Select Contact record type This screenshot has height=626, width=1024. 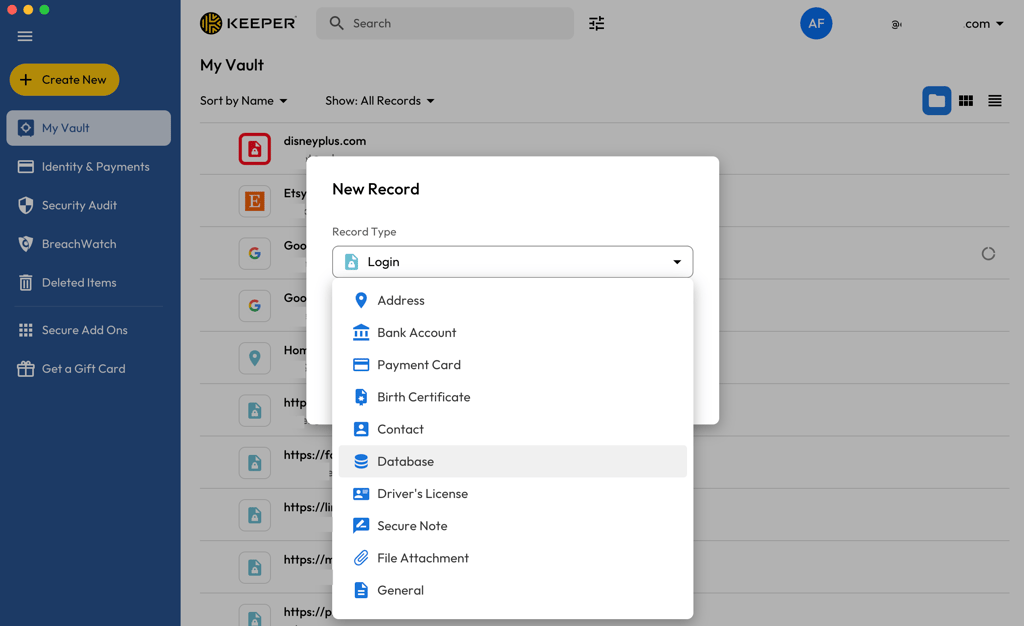[512, 429]
